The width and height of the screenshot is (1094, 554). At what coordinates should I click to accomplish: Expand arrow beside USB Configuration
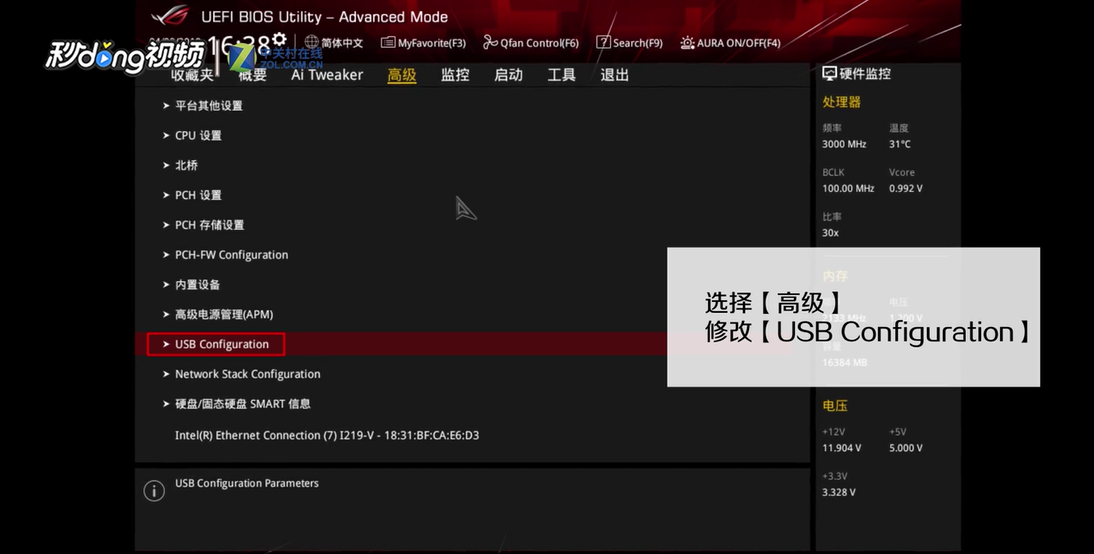166,344
